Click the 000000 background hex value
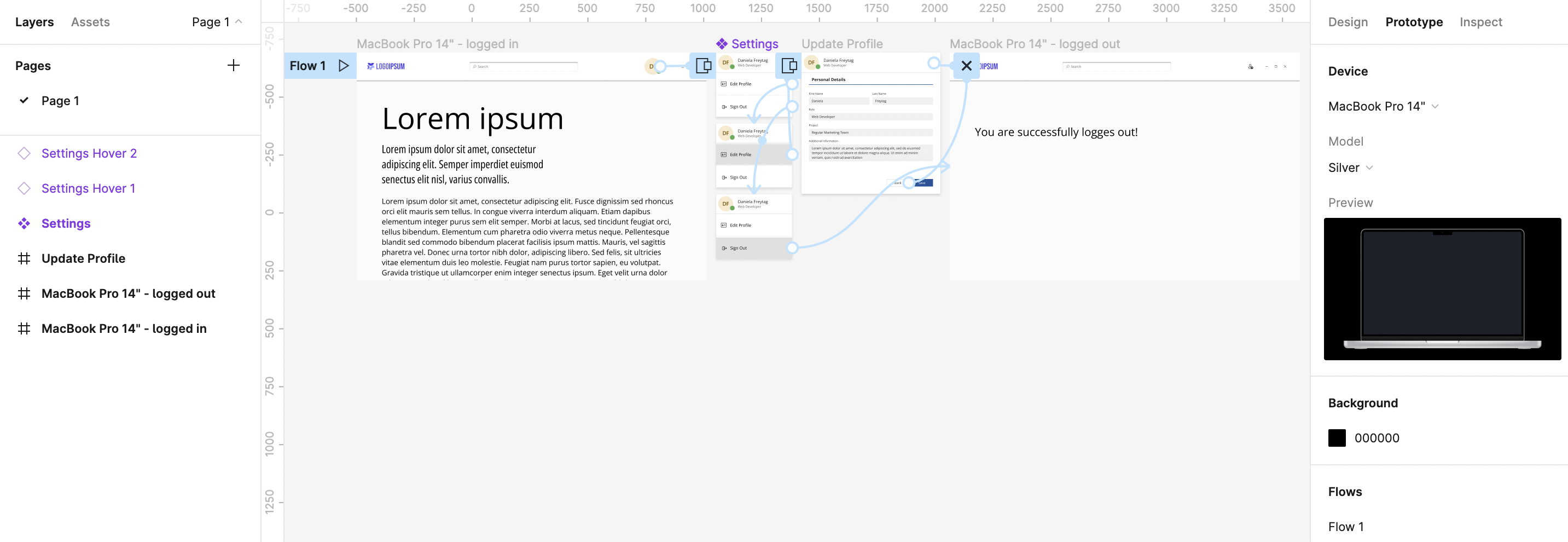 click(x=1377, y=438)
